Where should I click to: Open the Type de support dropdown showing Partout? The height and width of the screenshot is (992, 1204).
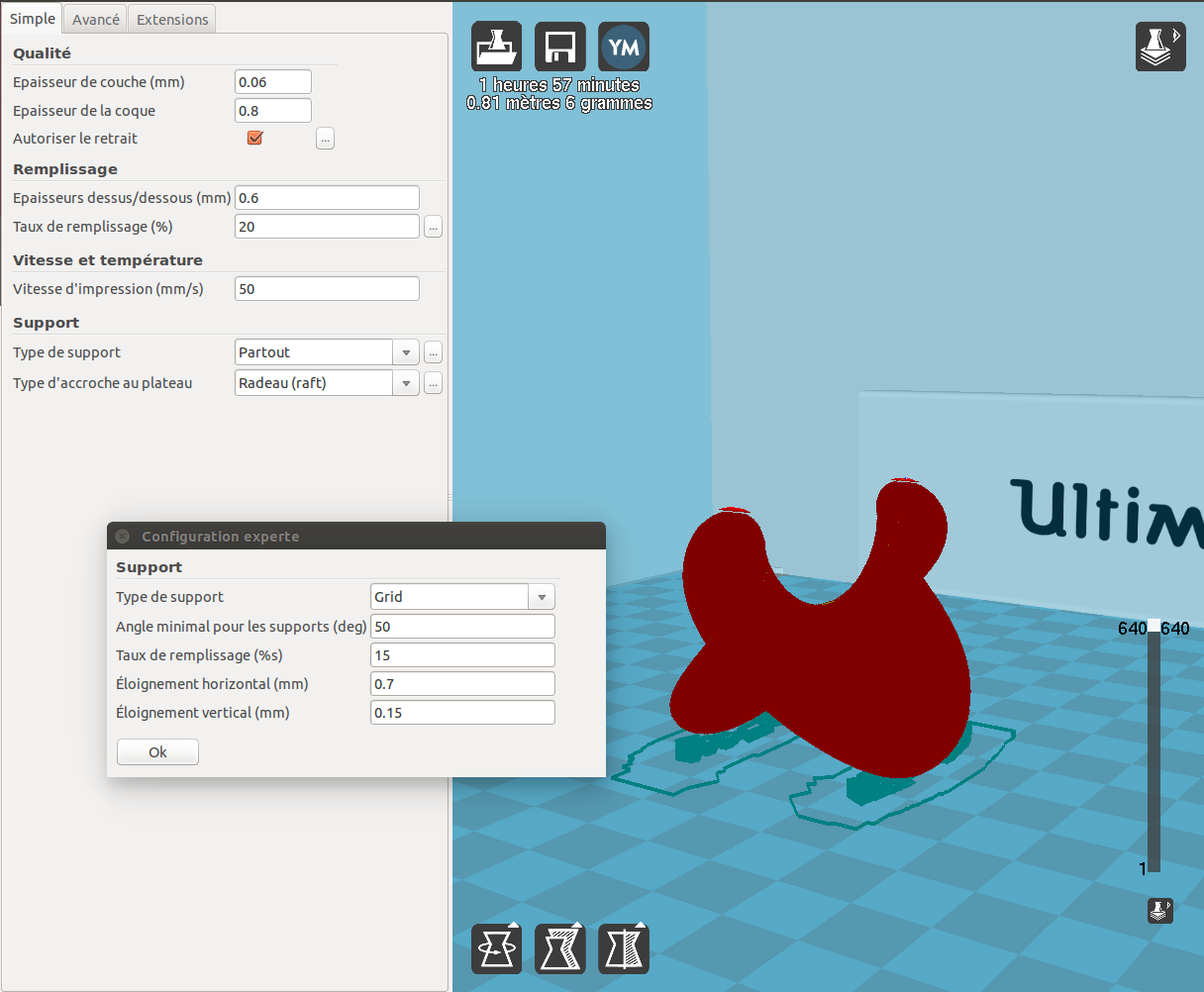click(x=327, y=352)
